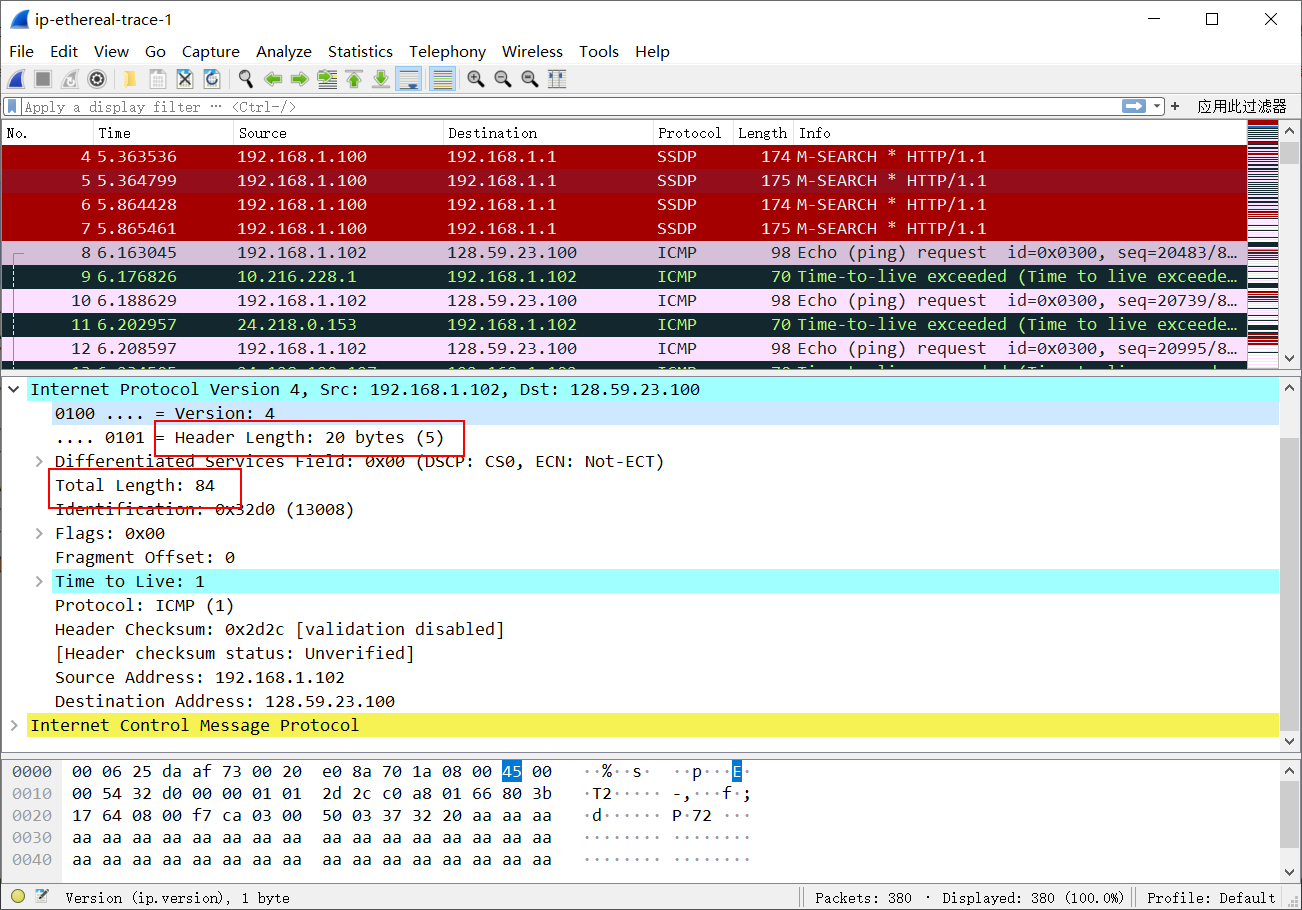This screenshot has height=910, width=1302.
Task: Expand the Flags: 0x00 row
Action: pos(40,533)
